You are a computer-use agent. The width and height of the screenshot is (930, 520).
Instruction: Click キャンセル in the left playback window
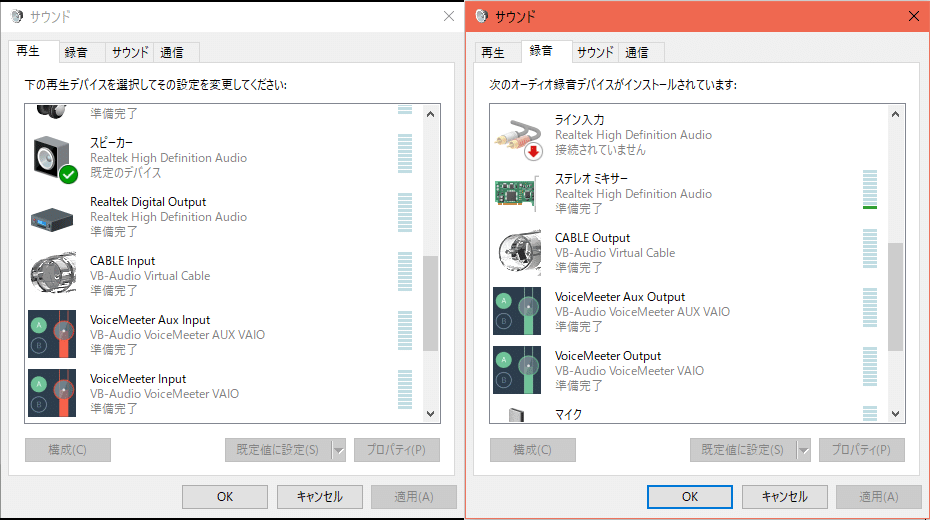(x=320, y=497)
